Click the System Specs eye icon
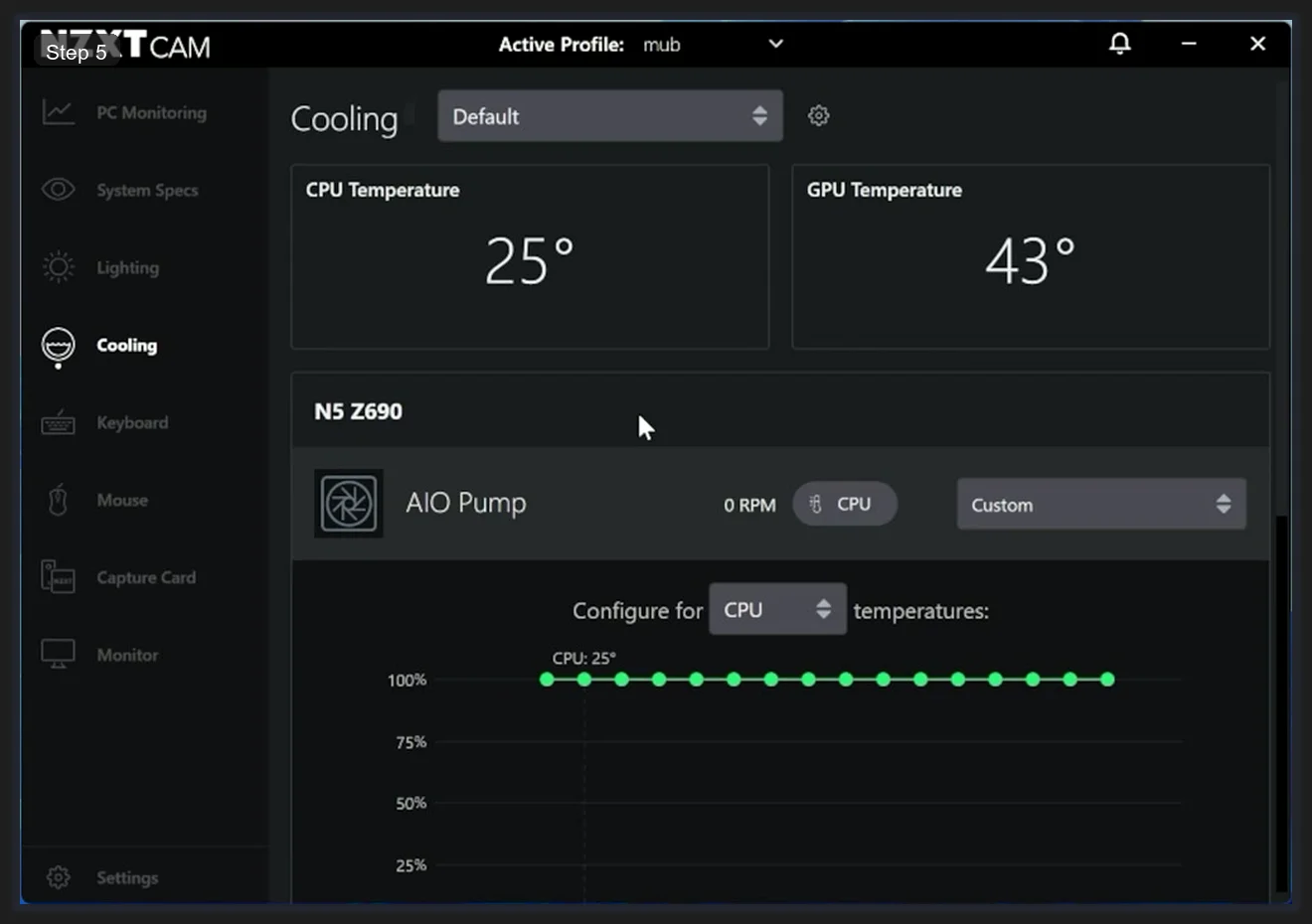The width and height of the screenshot is (1312, 924). point(58,190)
